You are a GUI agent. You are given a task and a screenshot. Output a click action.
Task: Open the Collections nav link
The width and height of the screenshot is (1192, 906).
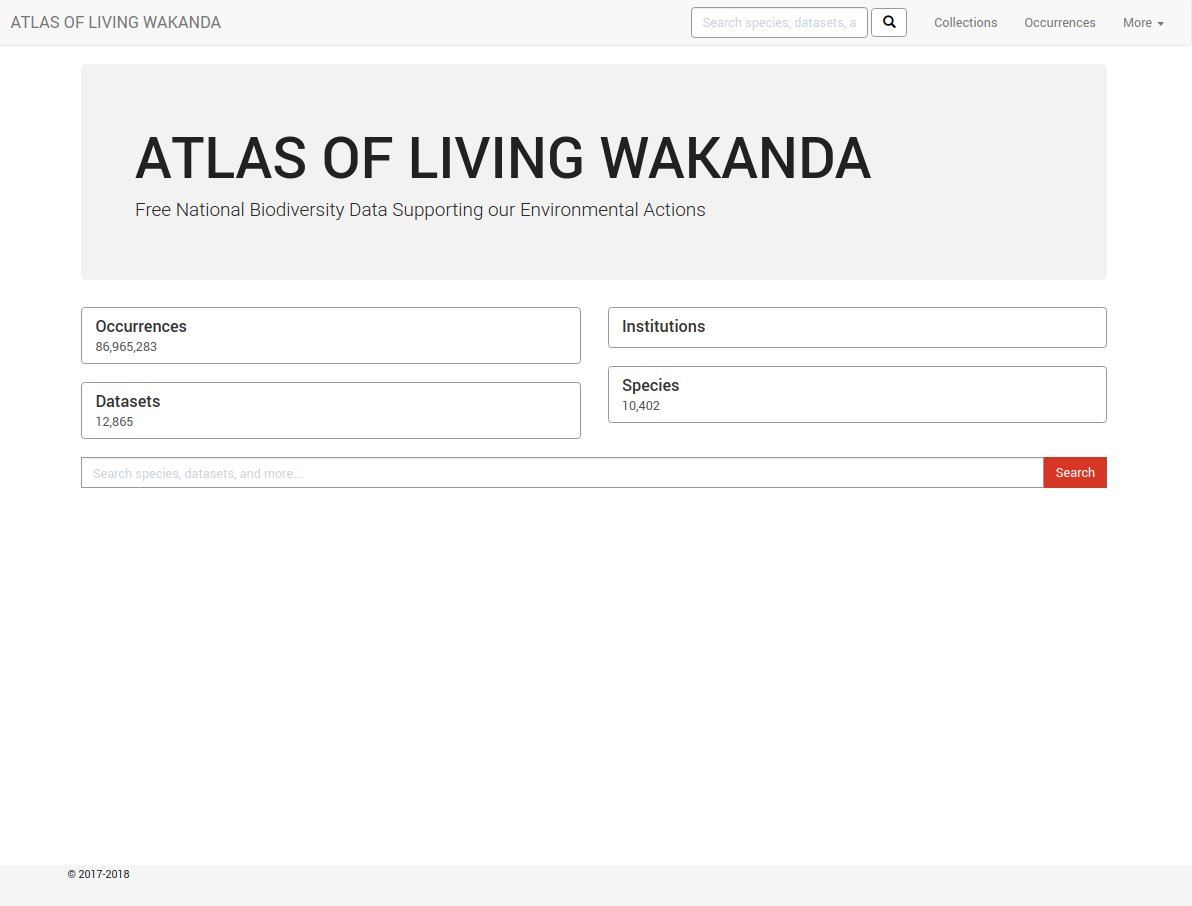tap(965, 23)
